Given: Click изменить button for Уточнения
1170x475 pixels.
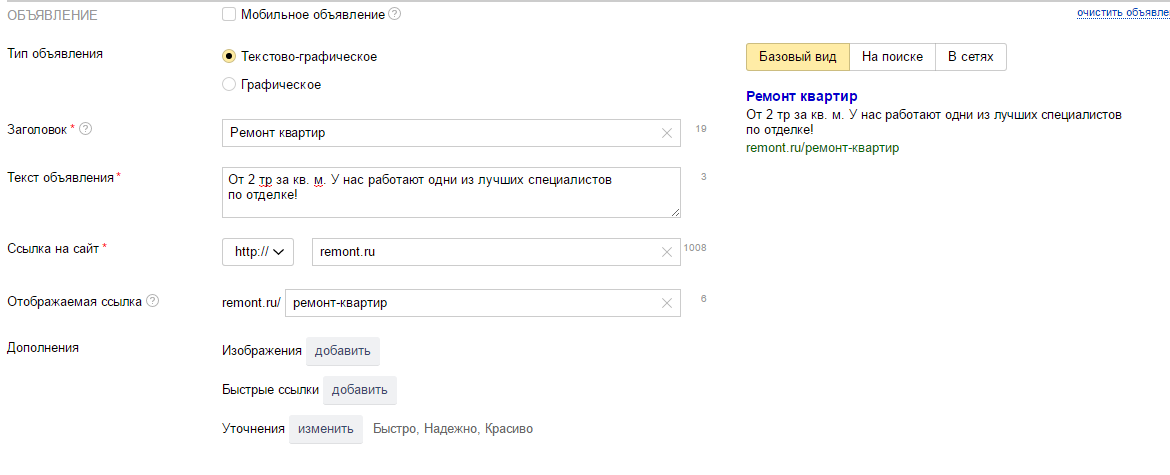Looking at the screenshot, I should pos(325,429).
